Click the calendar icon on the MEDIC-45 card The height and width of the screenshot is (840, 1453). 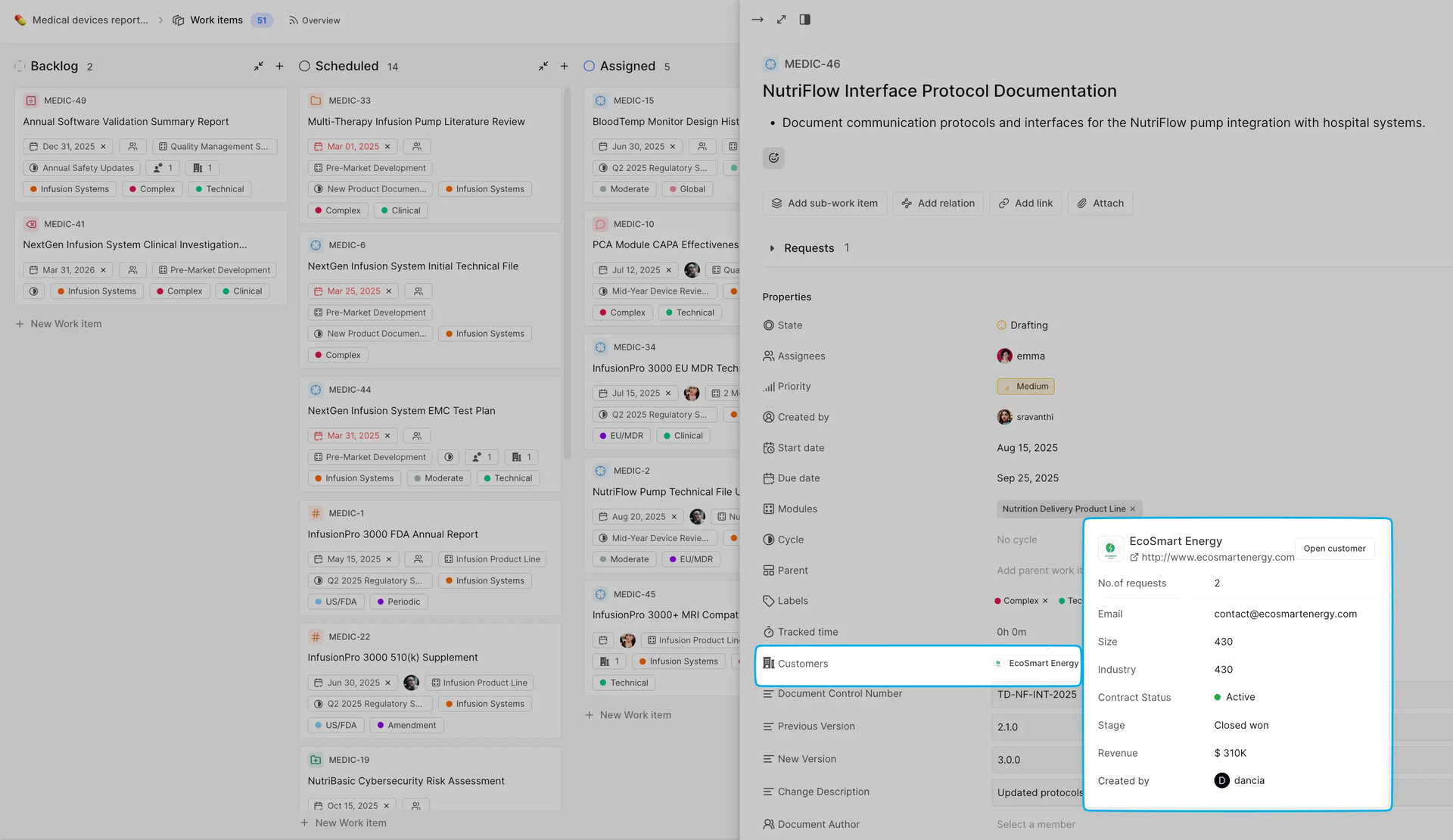click(x=603, y=640)
